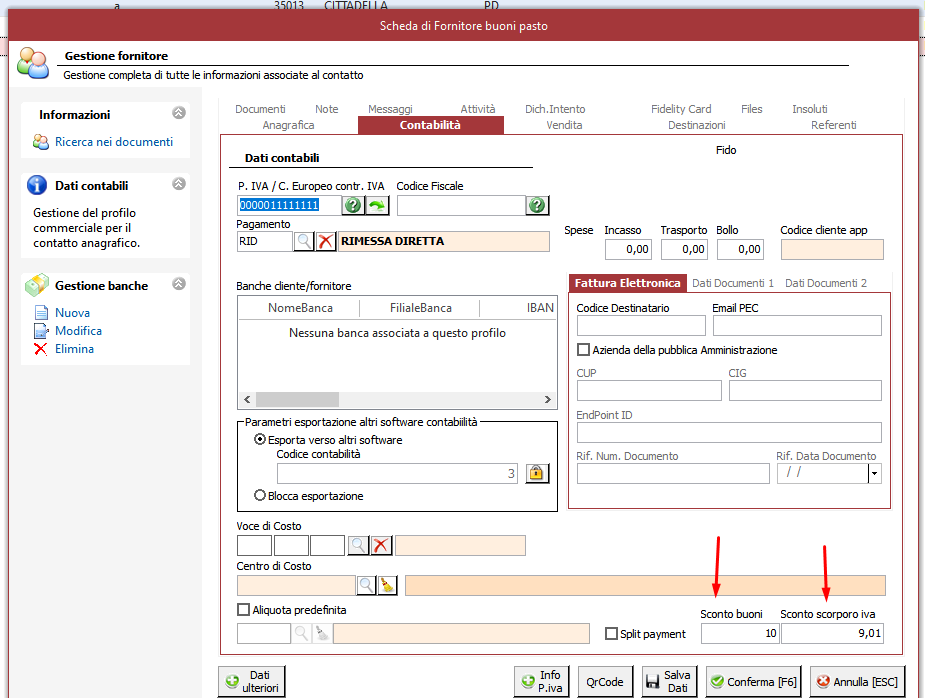The height and width of the screenshot is (698, 925).
Task: Collapse the Gestione banche panel
Action: point(178,285)
